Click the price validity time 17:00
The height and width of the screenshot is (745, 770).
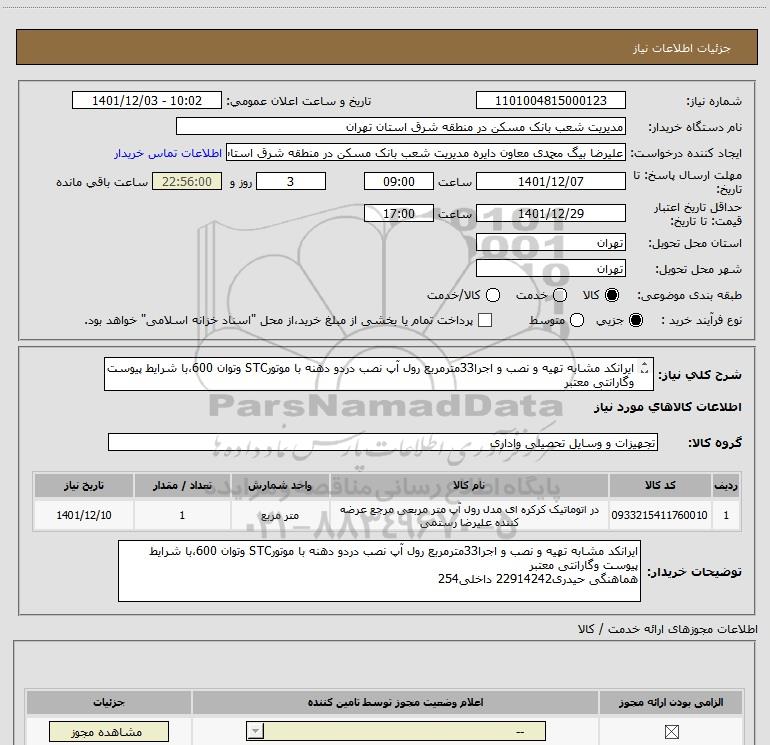click(399, 213)
